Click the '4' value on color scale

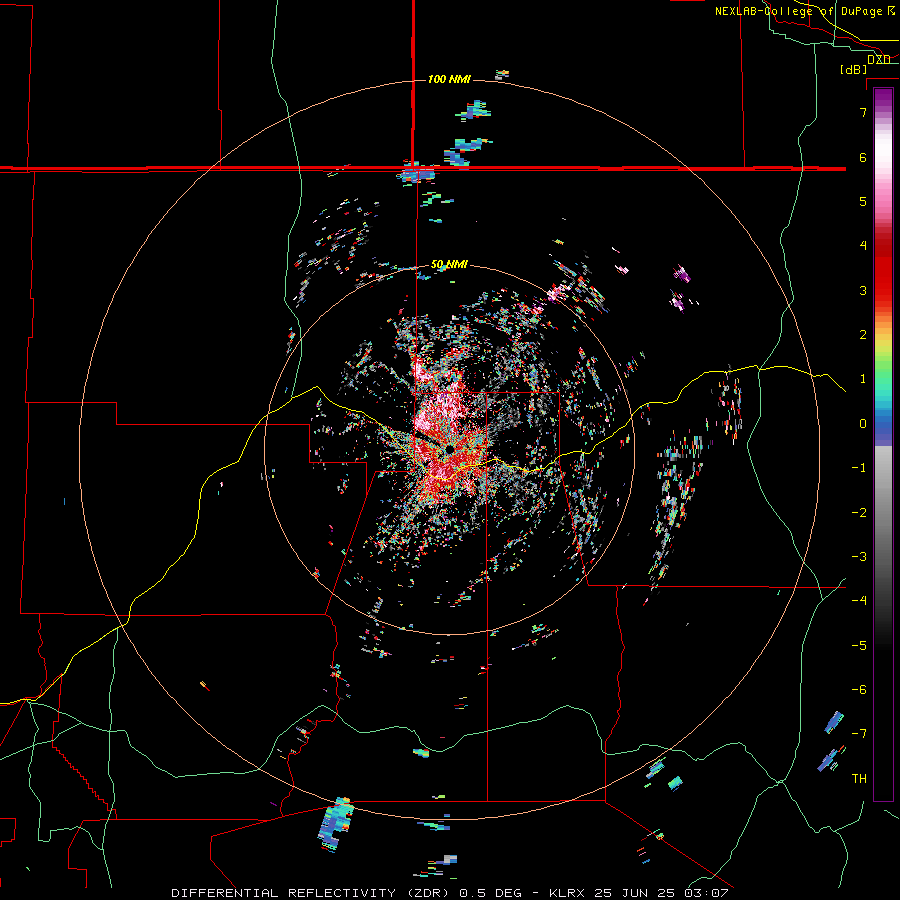[x=863, y=246]
